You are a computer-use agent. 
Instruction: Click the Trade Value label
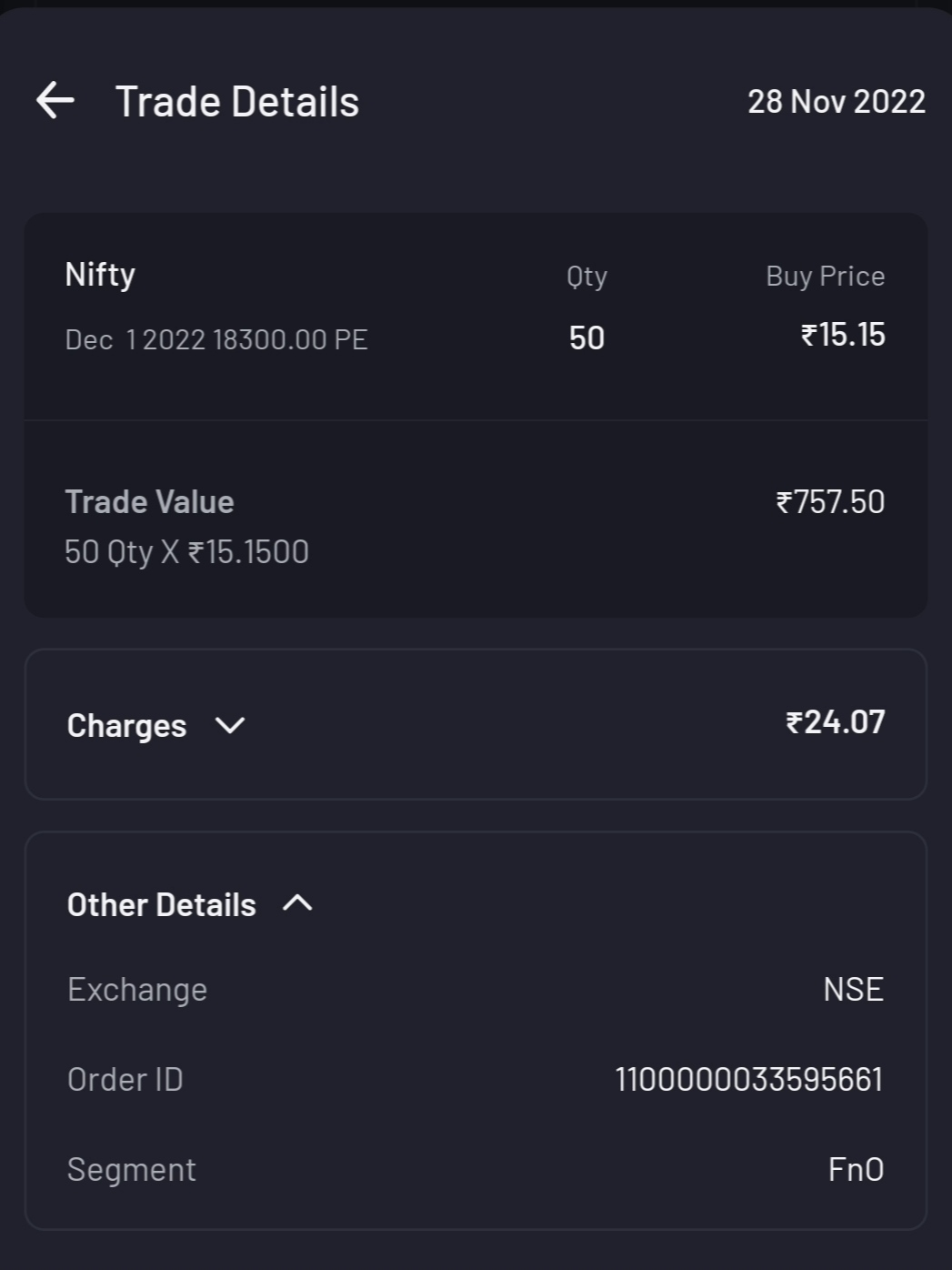(149, 501)
